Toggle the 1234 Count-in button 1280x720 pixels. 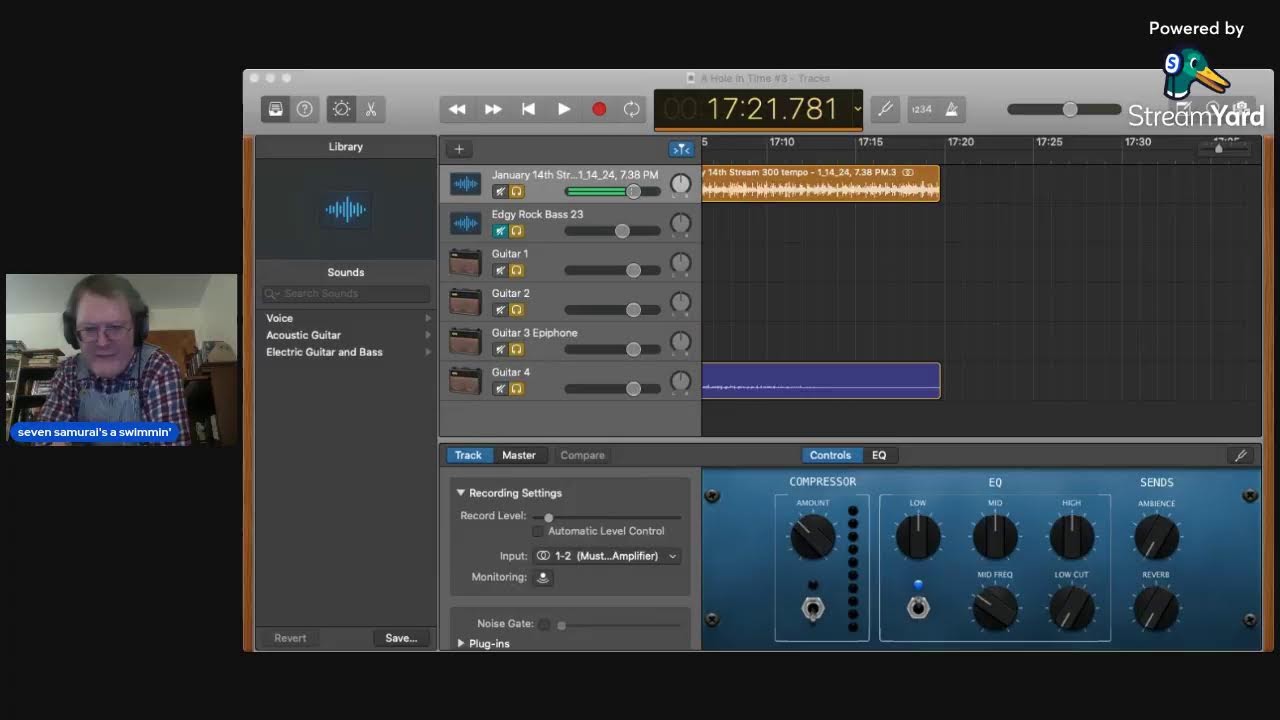click(922, 109)
